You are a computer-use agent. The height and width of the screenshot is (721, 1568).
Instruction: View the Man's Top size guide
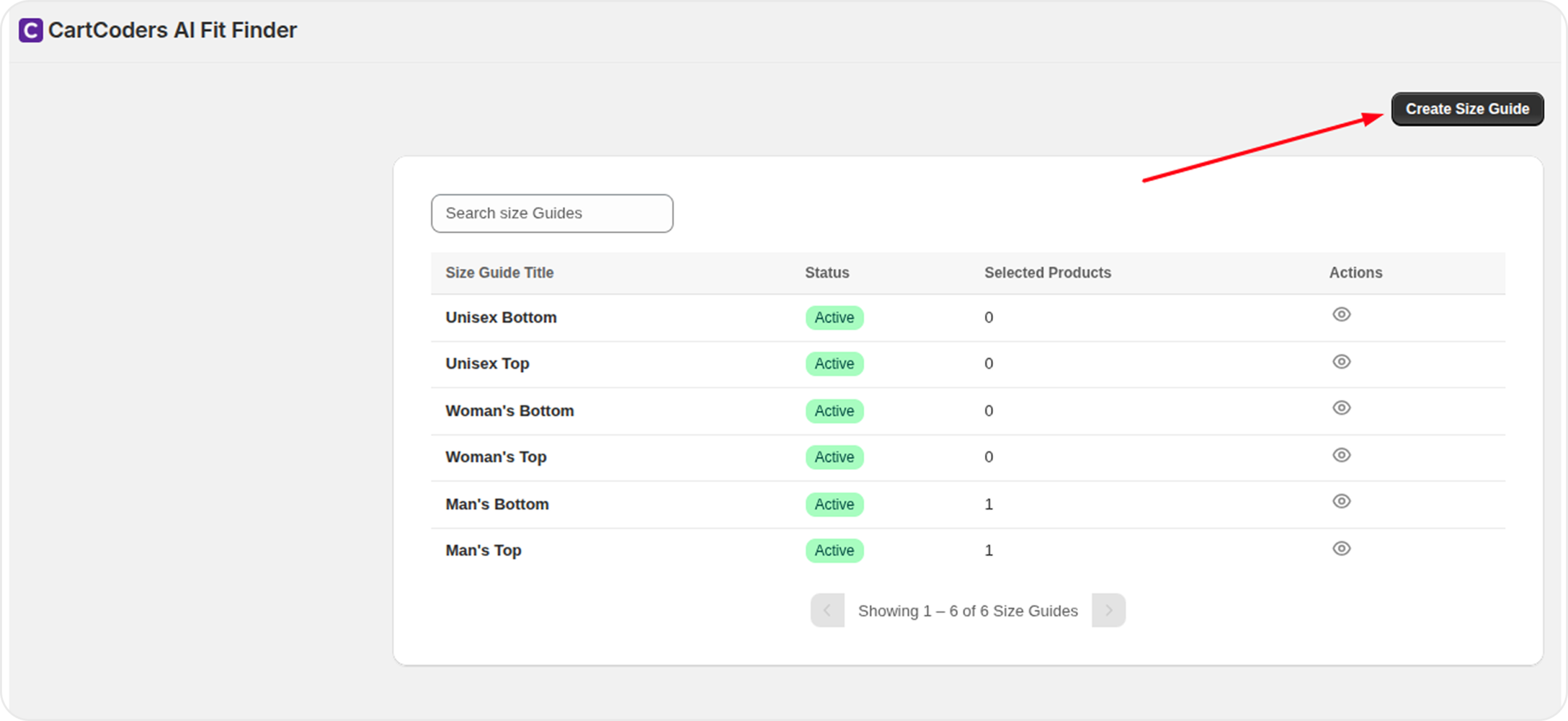(x=1341, y=548)
